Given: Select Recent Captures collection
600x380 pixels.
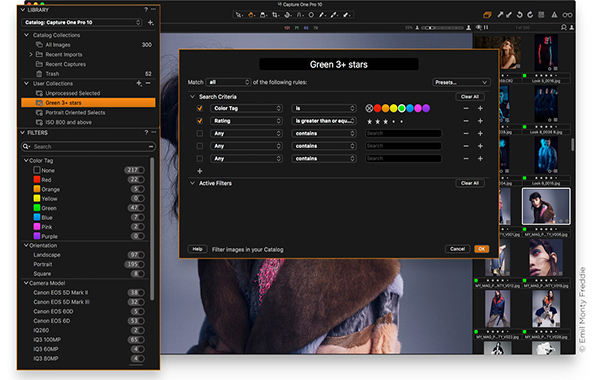Looking at the screenshot, I should coord(65,64).
